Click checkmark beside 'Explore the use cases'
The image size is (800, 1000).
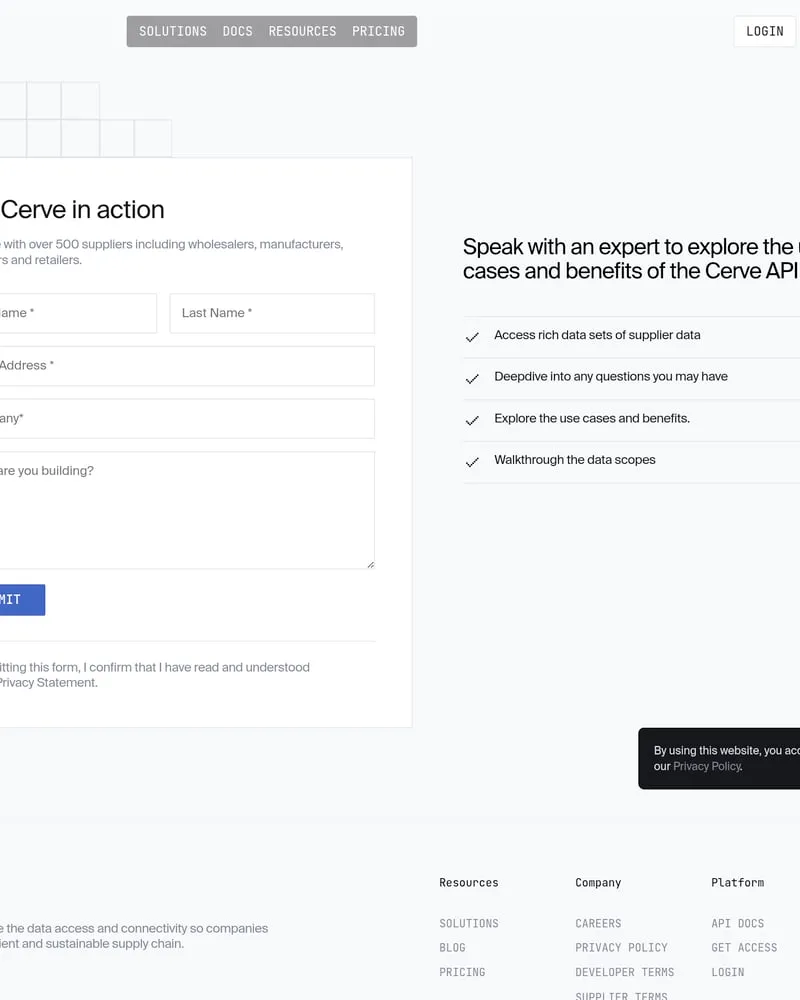click(472, 420)
